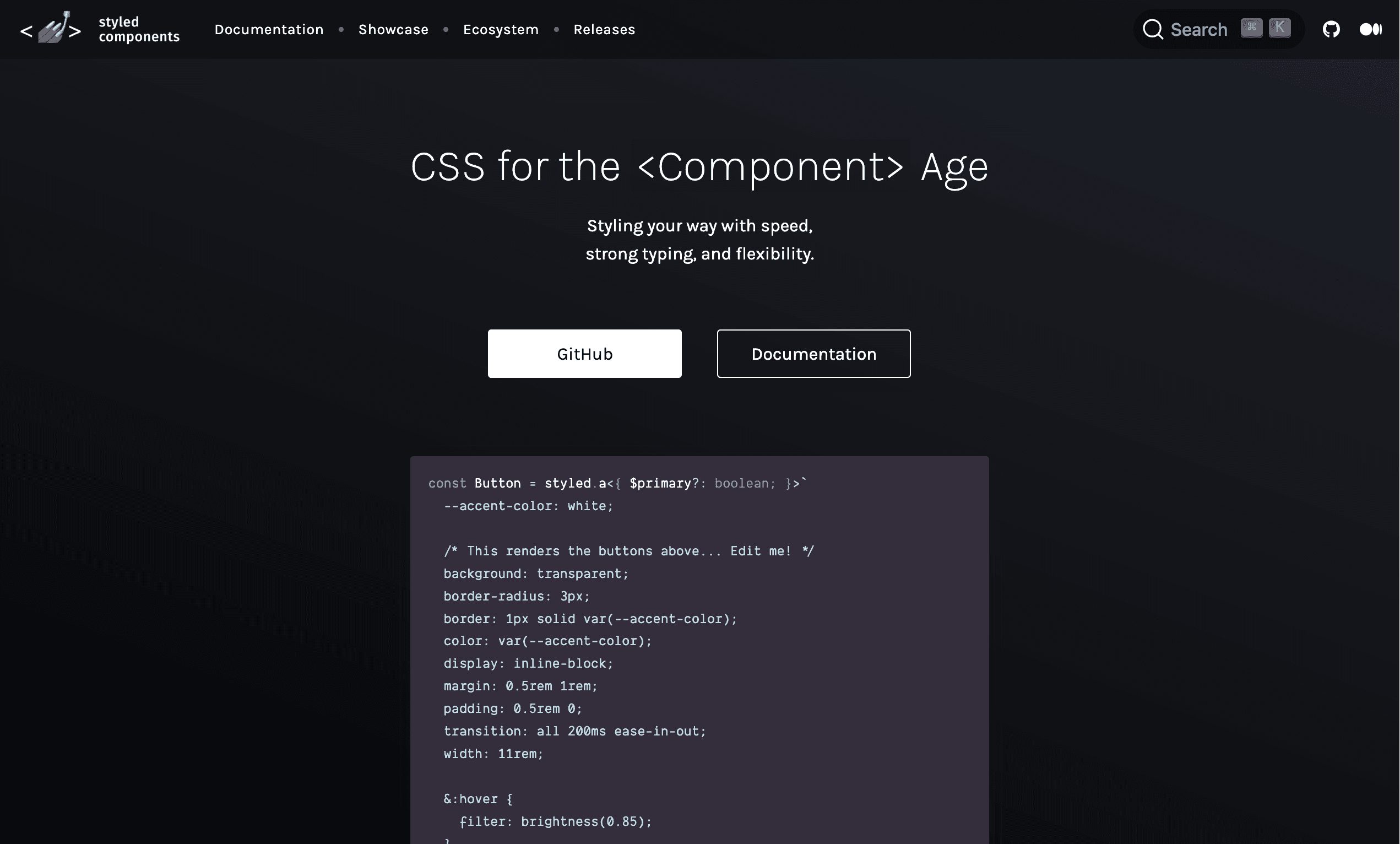This screenshot has width=1400, height=844.
Task: Click the "CSS for the <Component> Age" heading
Action: [x=699, y=167]
